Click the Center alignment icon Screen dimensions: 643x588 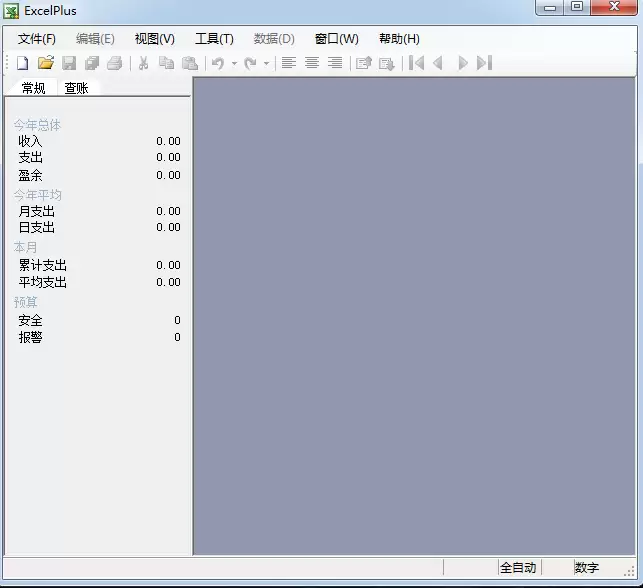click(312, 63)
